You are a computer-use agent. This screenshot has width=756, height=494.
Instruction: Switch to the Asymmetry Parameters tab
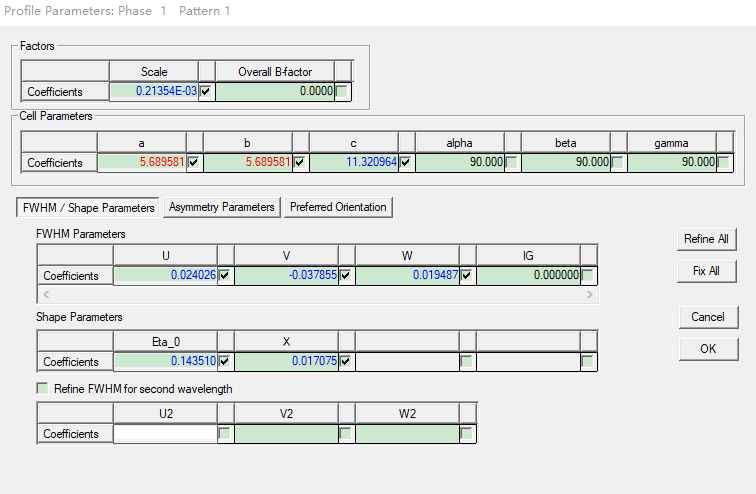pos(221,207)
